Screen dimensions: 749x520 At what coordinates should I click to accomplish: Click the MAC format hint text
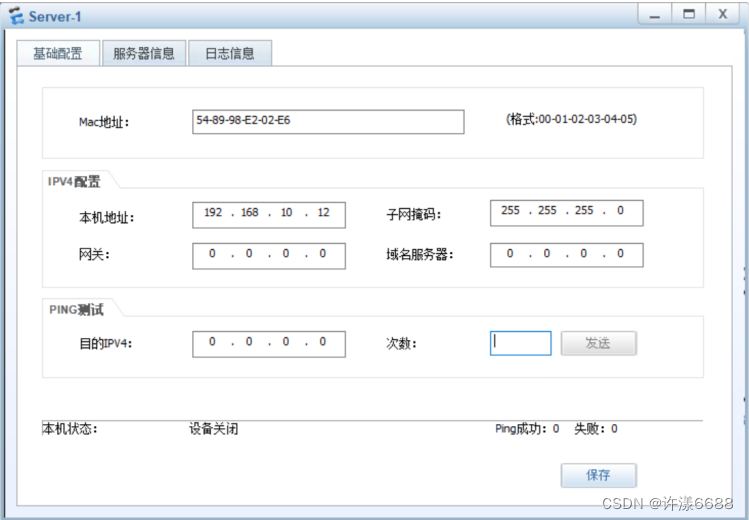(x=571, y=119)
